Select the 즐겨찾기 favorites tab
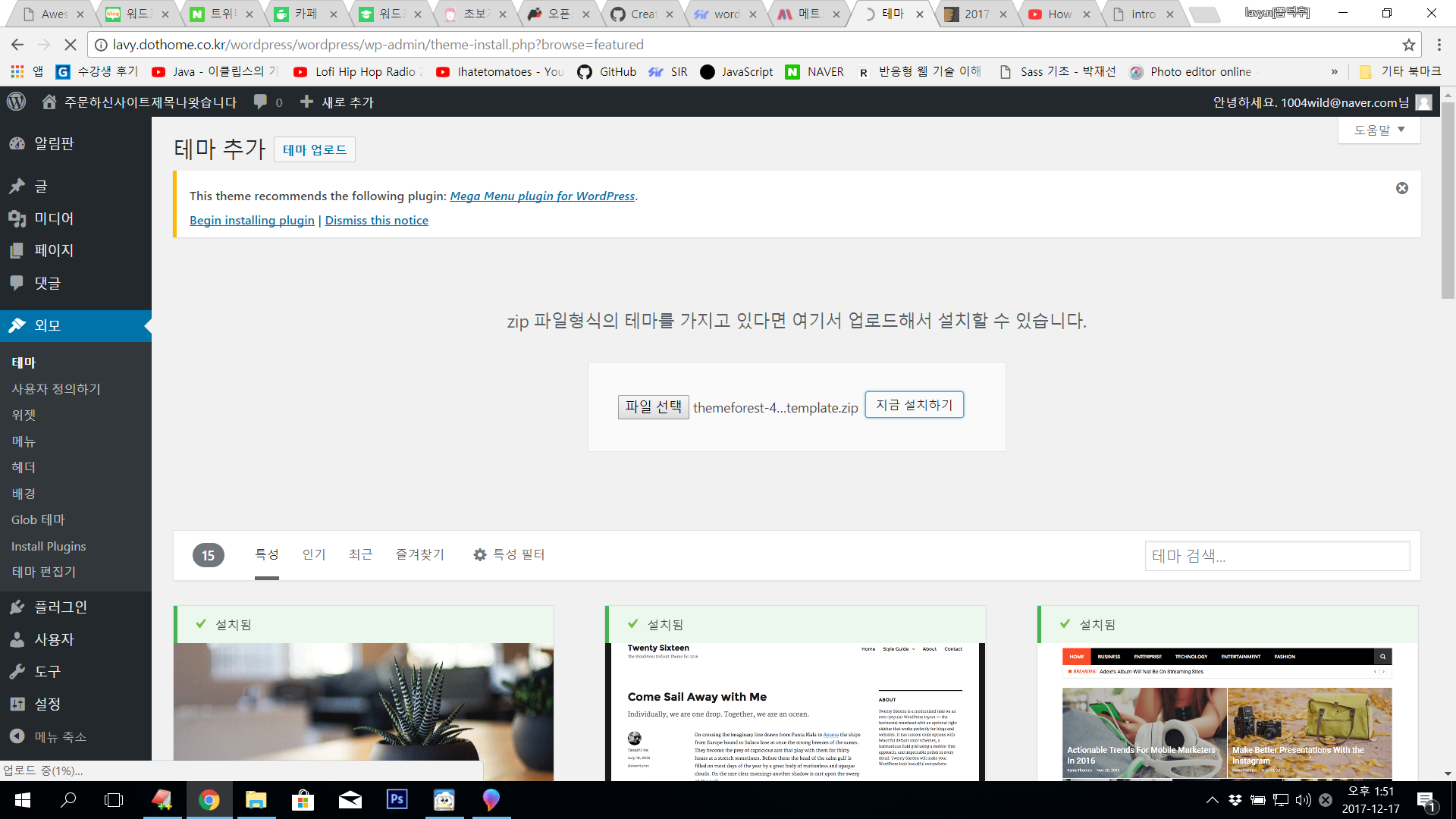1456x819 pixels. click(420, 555)
